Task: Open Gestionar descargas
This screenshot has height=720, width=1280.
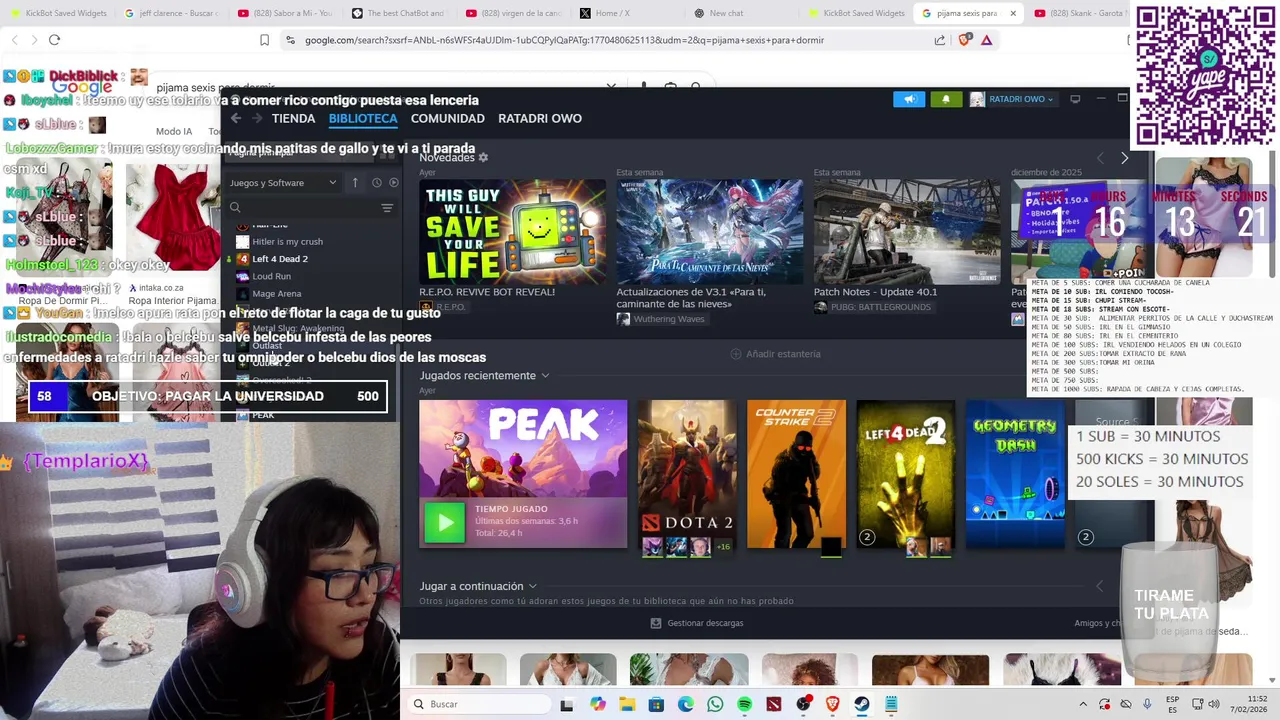Action: tap(697, 623)
